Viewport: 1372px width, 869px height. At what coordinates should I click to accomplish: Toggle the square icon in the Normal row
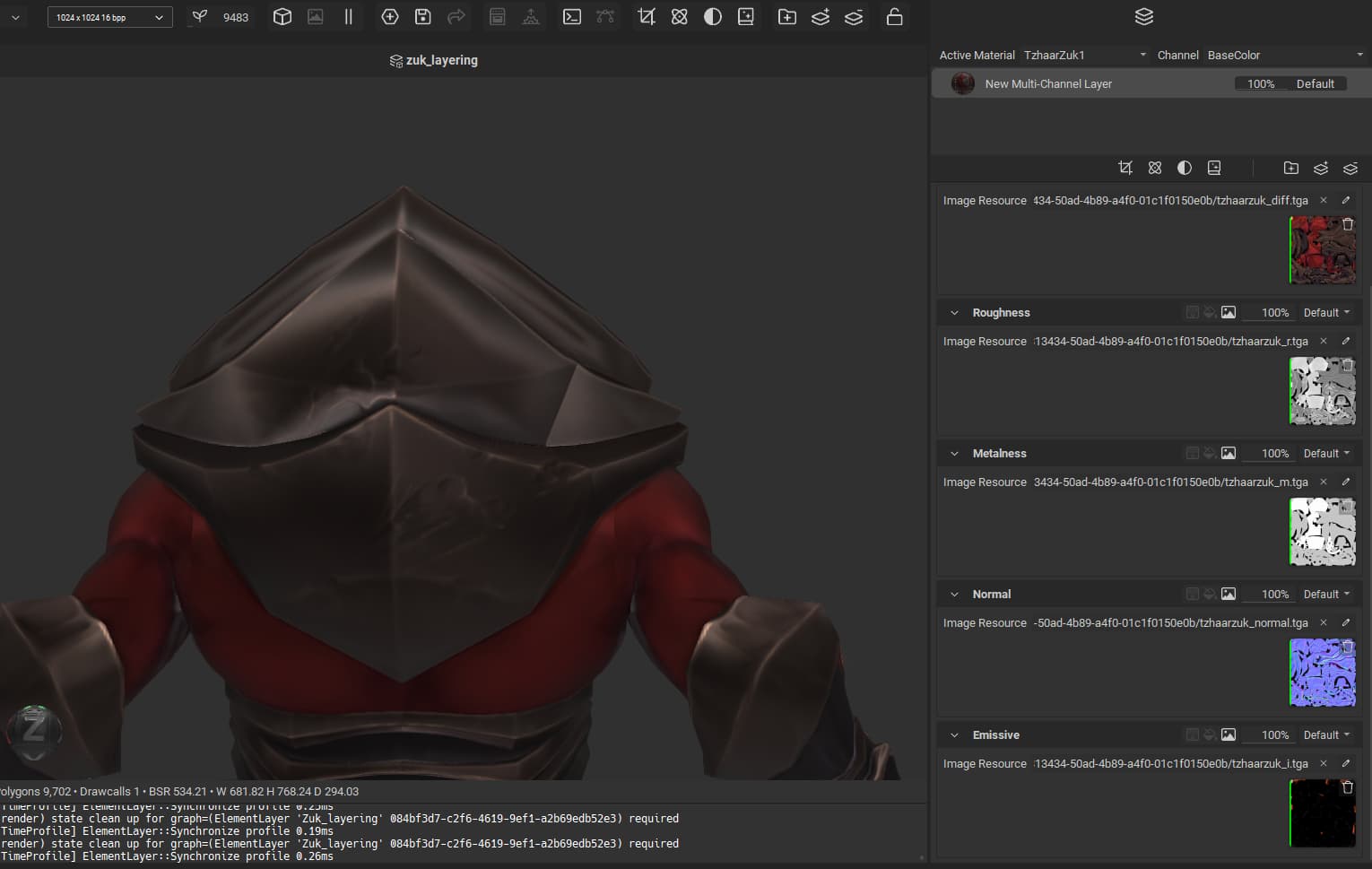(x=1193, y=594)
